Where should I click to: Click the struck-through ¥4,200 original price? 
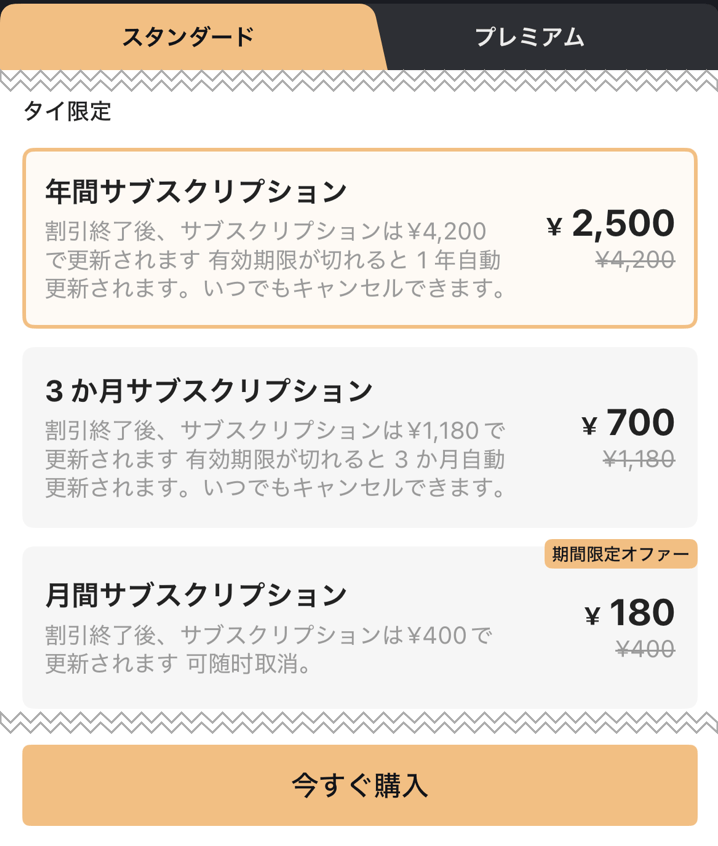635,261
